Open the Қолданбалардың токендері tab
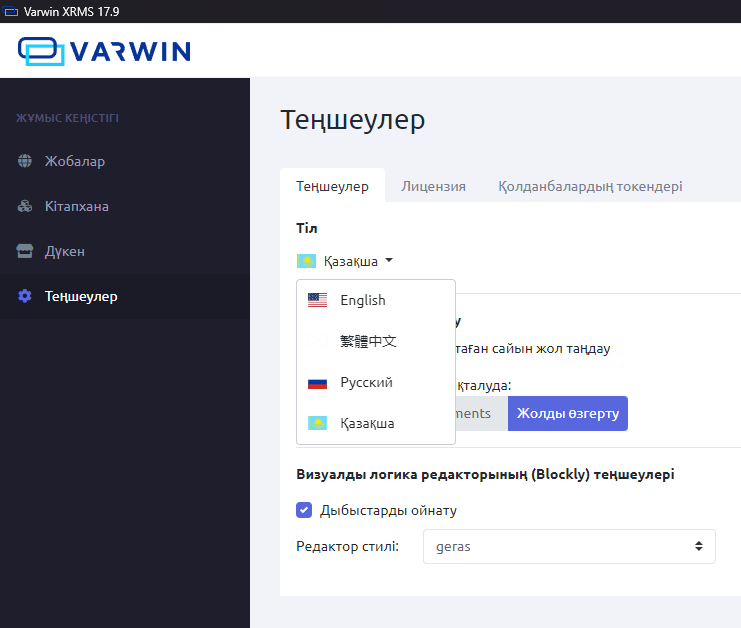This screenshot has width=741, height=628. (590, 186)
